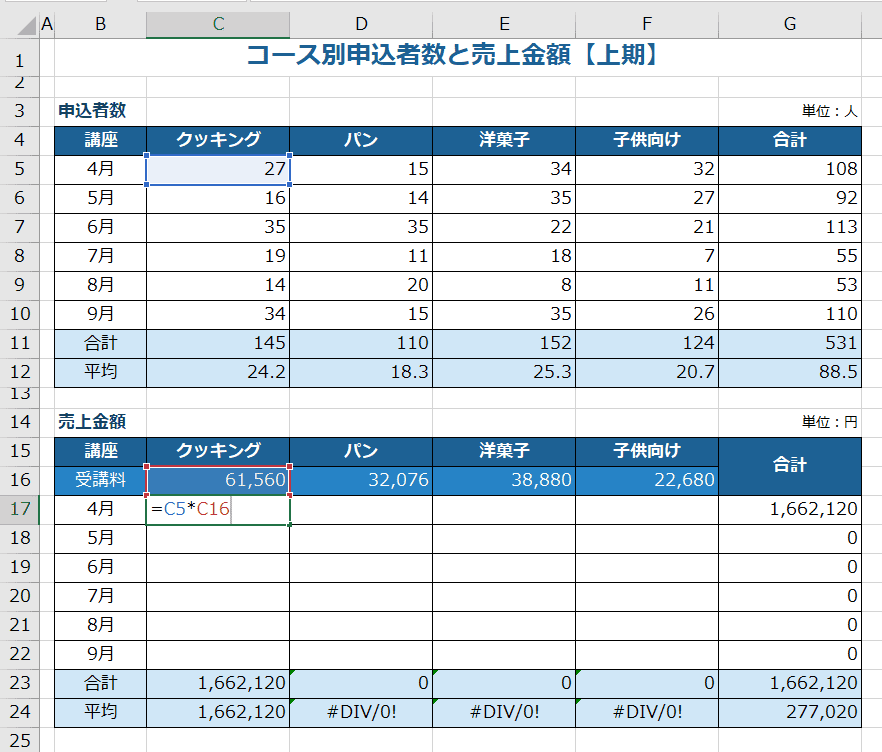Select the column C header
This screenshot has height=752, width=882.
pos(218,25)
